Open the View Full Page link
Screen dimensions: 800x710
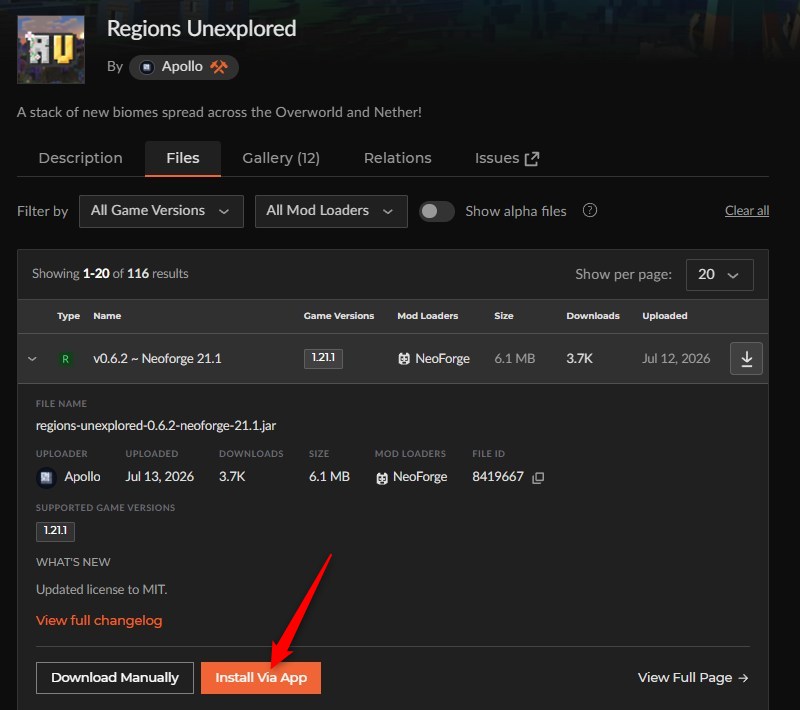tap(693, 678)
